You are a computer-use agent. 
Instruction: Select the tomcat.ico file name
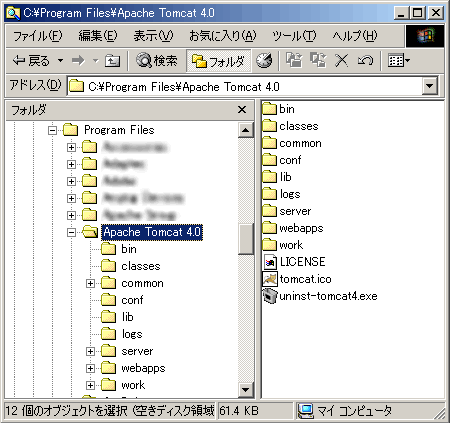[305, 279]
